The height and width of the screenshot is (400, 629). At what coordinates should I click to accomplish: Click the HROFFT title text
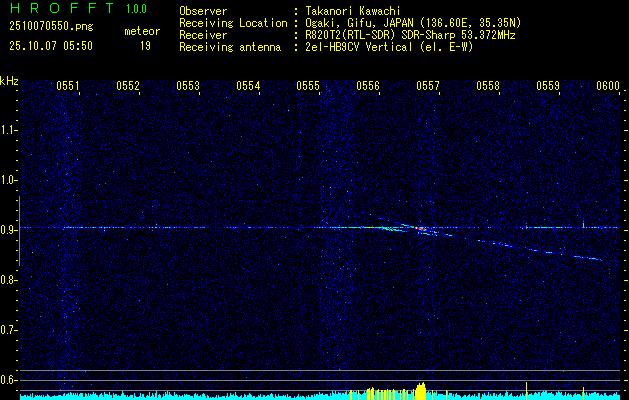pos(63,8)
